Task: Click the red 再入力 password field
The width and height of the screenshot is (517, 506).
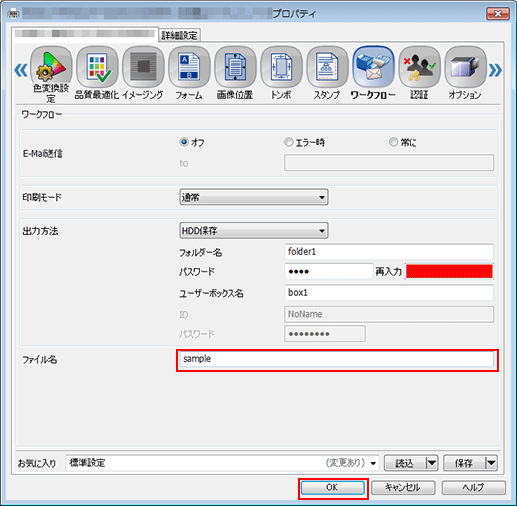Action: tap(449, 271)
